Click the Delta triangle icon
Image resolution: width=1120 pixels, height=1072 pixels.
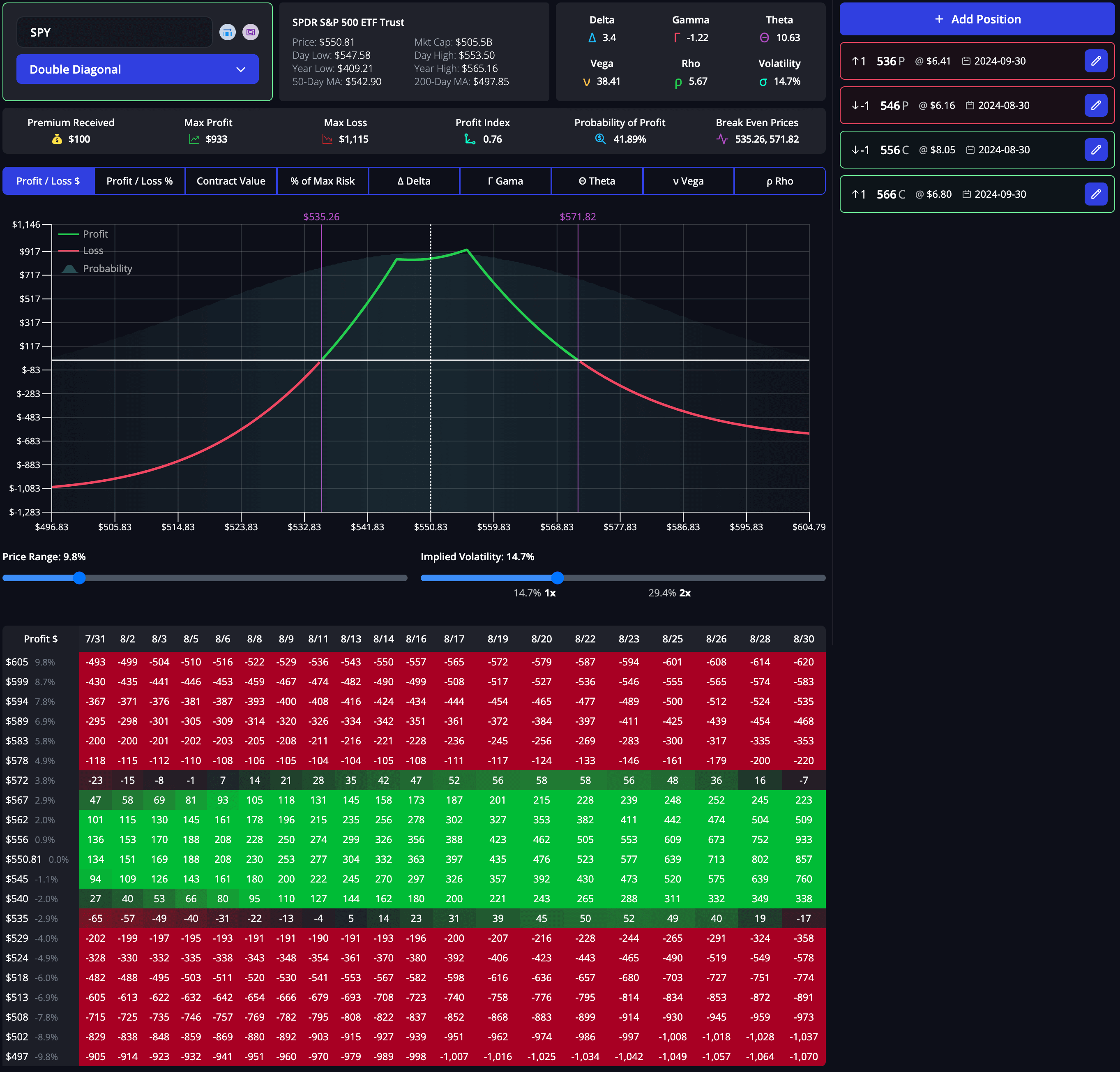(x=592, y=38)
